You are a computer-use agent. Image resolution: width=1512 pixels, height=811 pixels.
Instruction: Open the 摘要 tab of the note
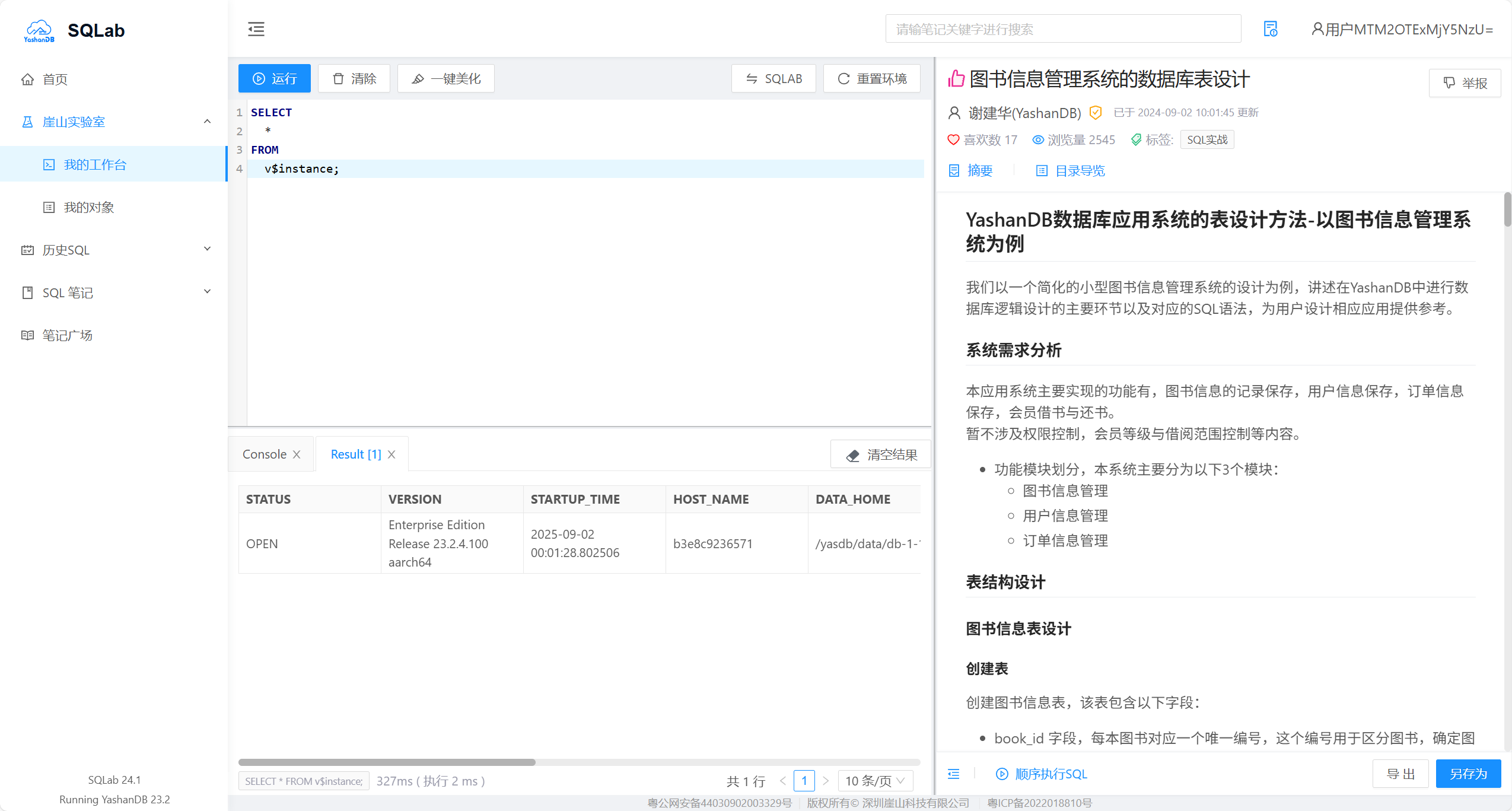coord(971,171)
